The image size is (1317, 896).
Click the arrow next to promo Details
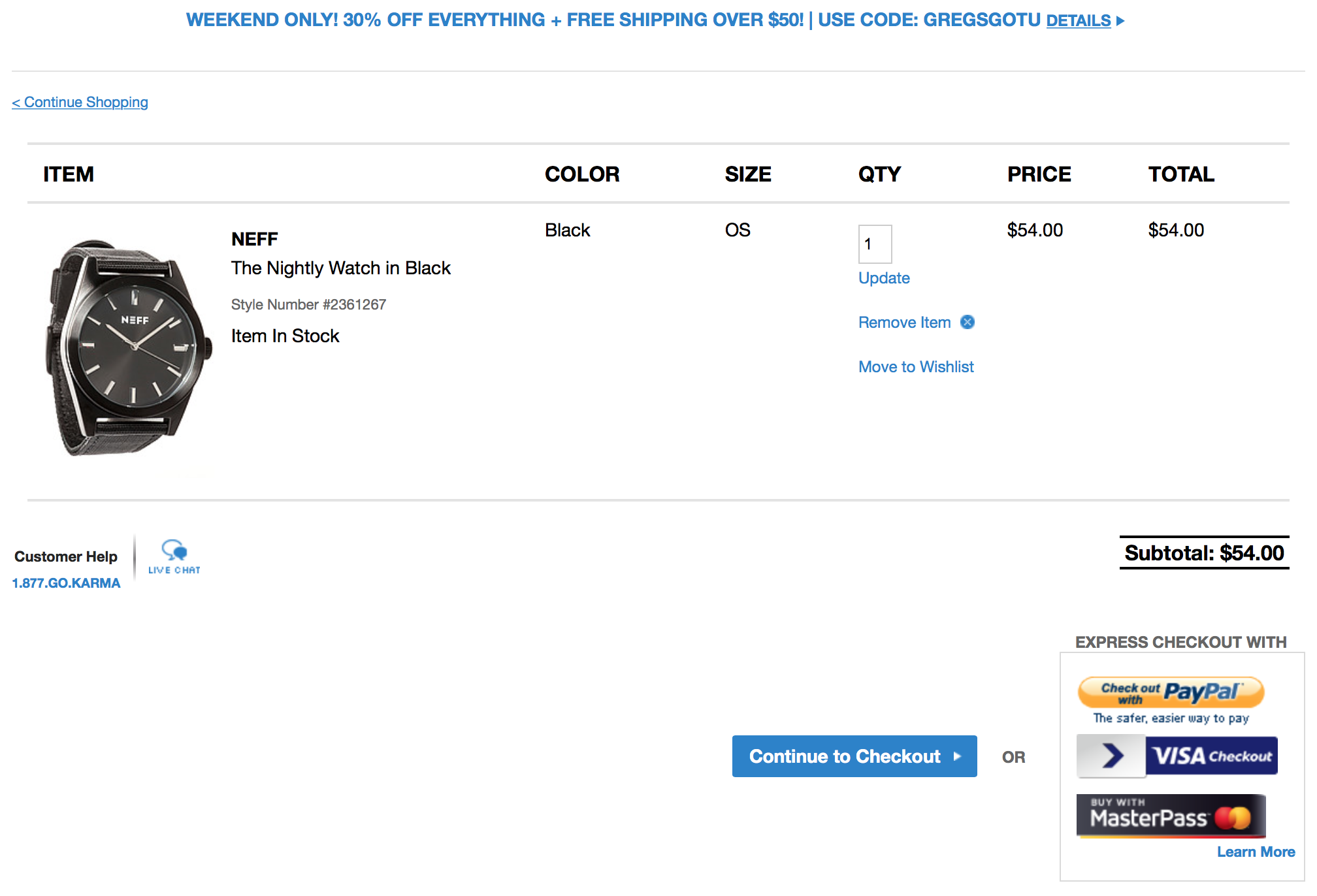click(1120, 21)
